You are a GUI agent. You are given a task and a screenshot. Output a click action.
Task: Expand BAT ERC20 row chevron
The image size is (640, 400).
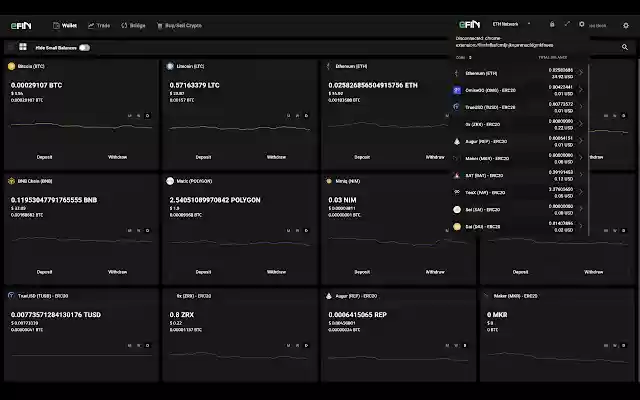tap(581, 176)
